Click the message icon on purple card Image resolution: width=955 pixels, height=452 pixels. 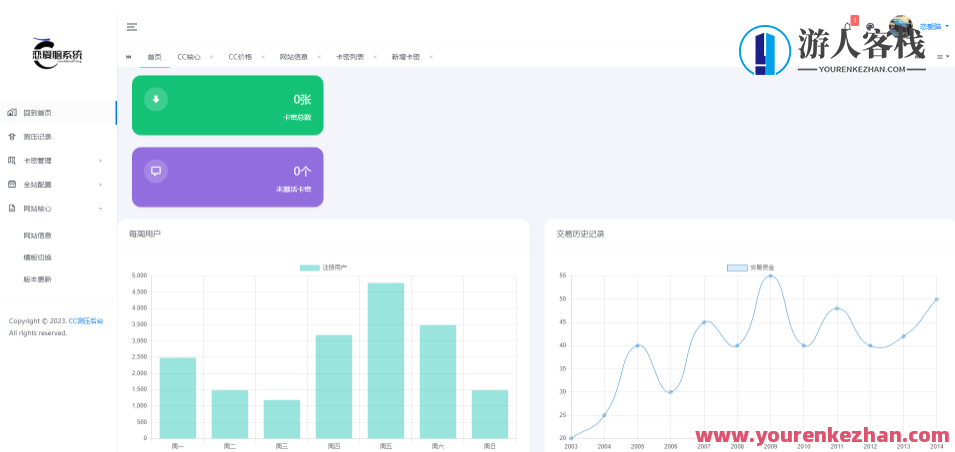point(156,171)
